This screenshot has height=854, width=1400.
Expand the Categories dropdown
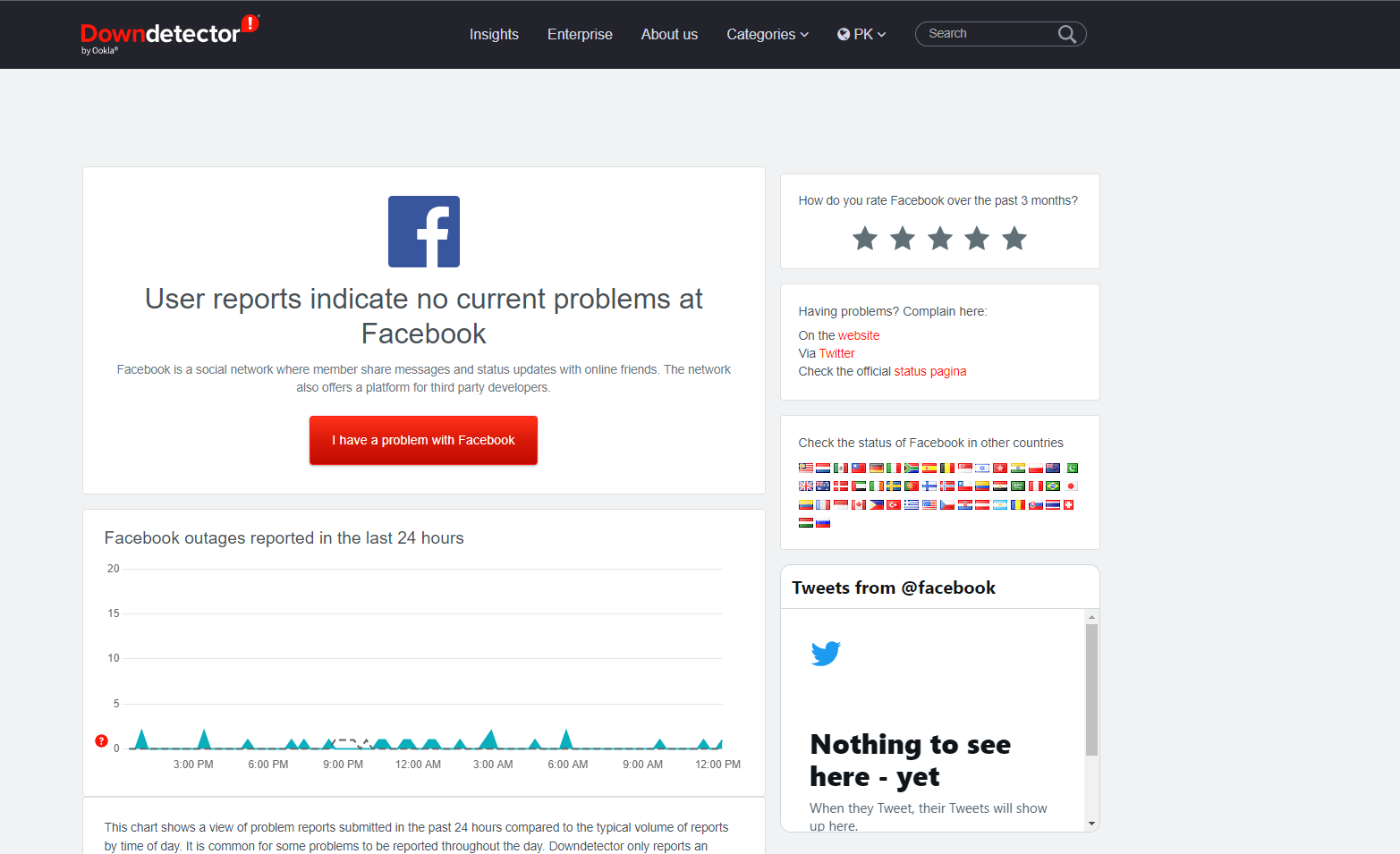click(768, 34)
